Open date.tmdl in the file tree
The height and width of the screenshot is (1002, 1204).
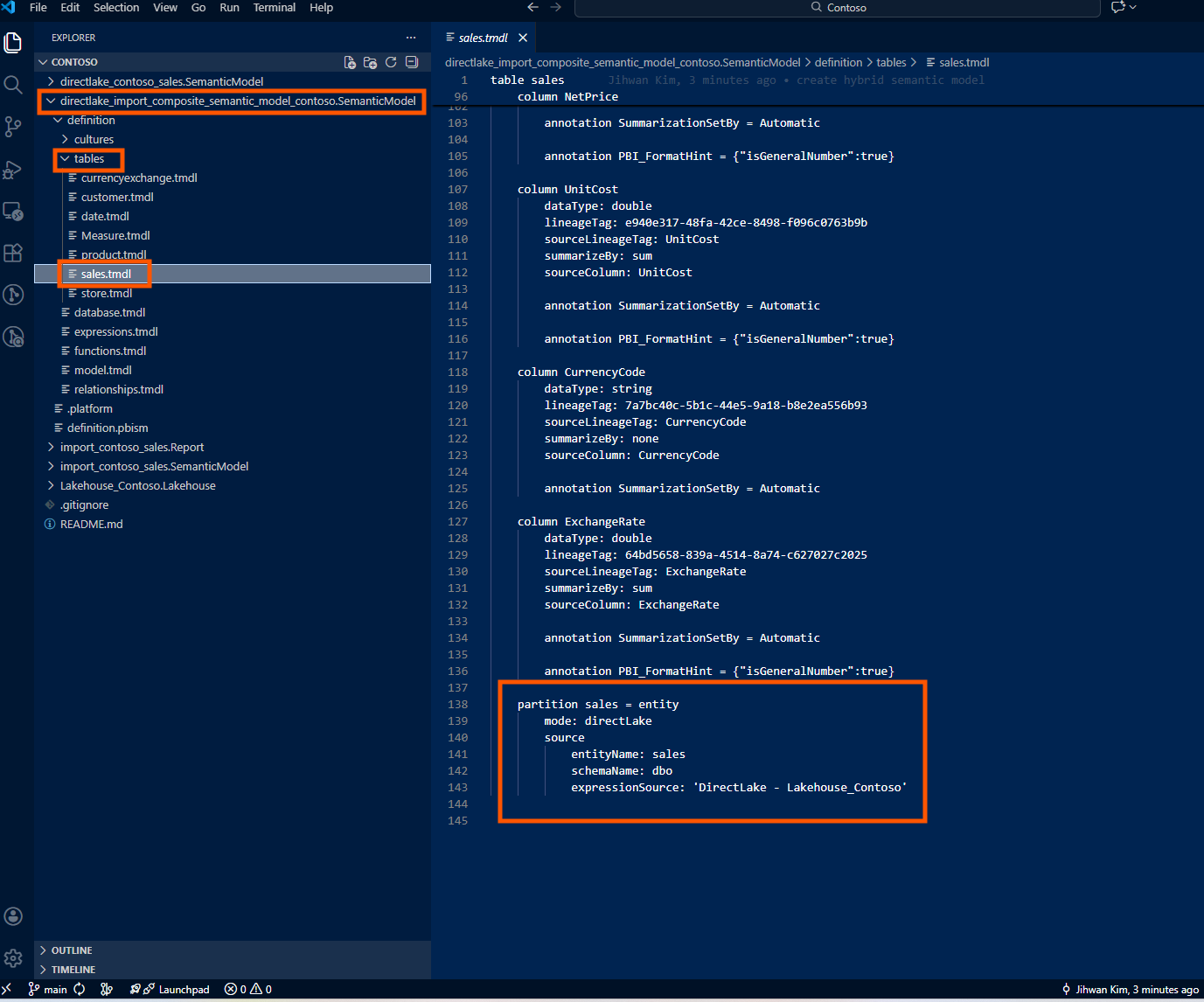233,216
